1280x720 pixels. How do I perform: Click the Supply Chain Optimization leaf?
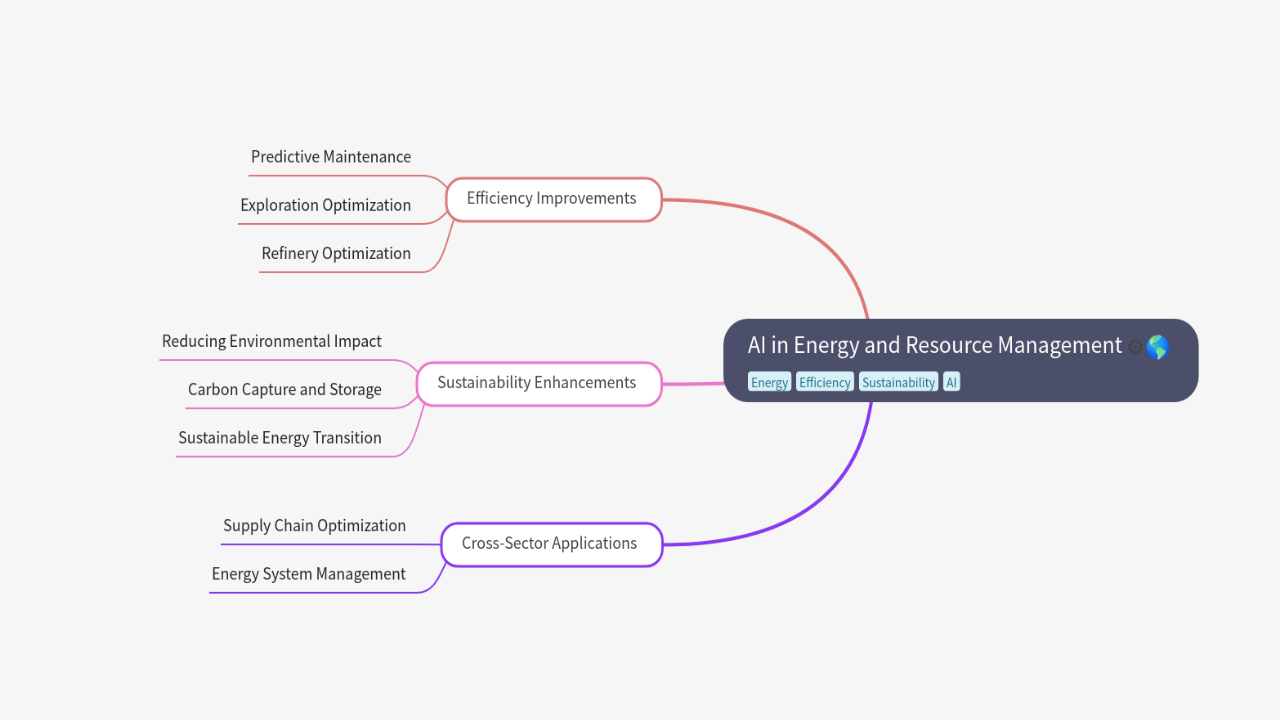point(315,526)
